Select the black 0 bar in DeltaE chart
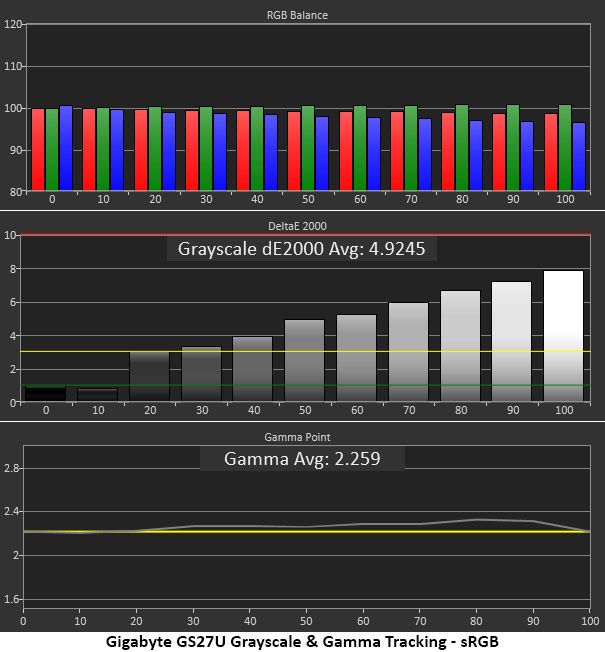 coord(45,394)
